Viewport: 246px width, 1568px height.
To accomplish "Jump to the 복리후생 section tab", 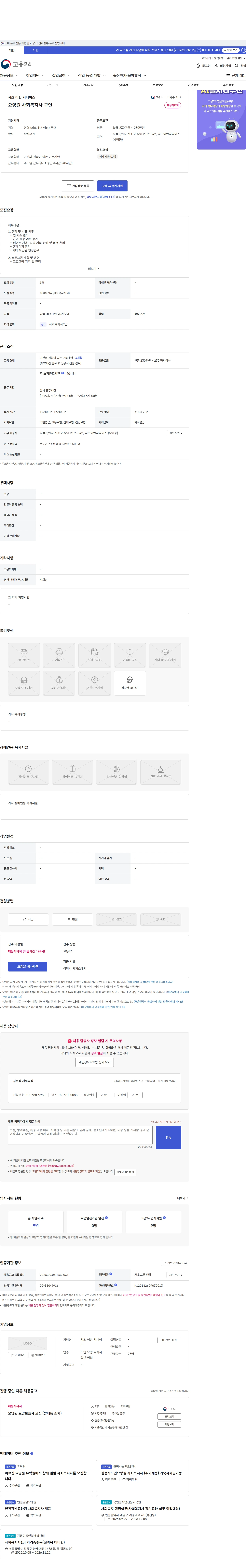I will pyautogui.click(x=123, y=85).
